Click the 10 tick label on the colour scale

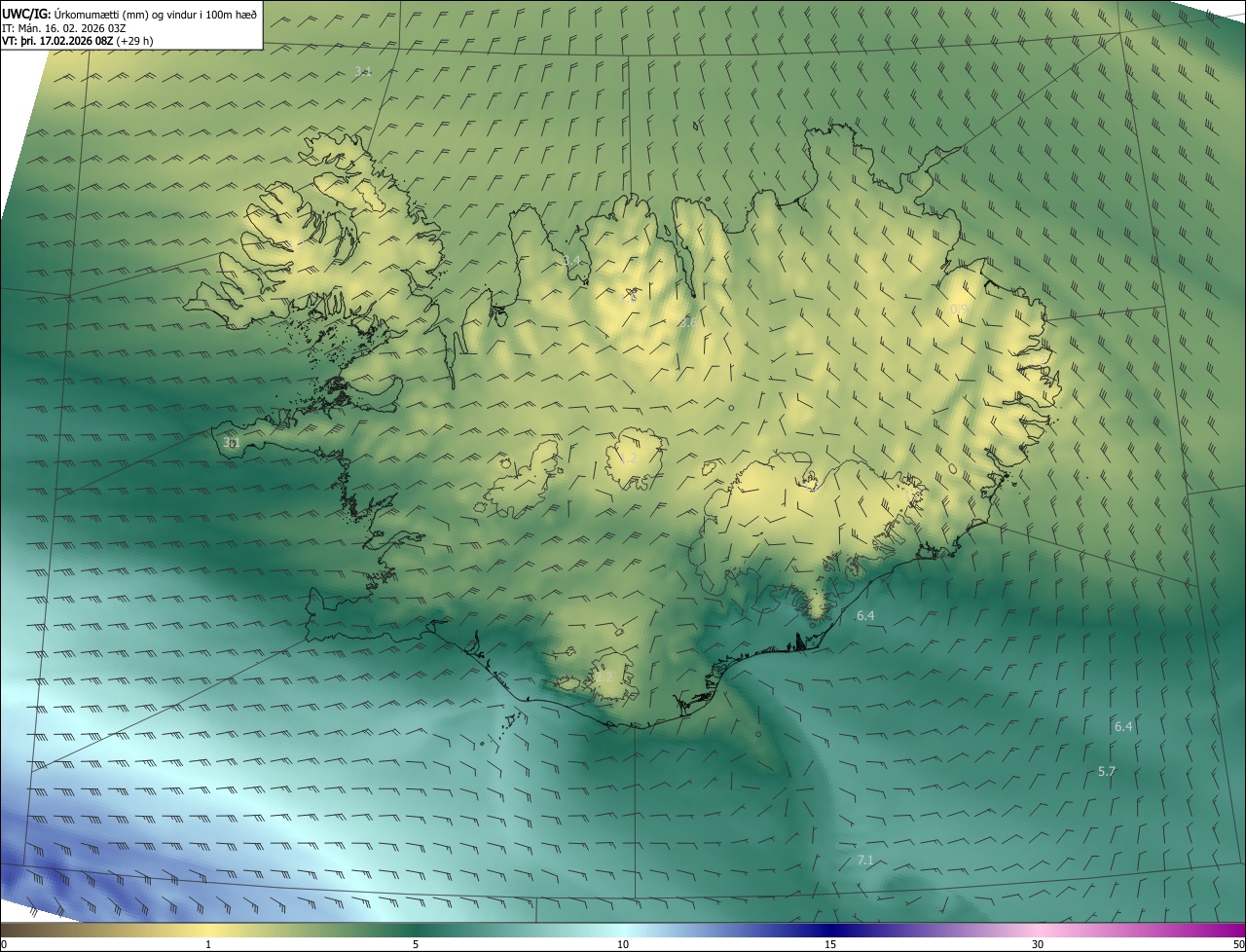(x=623, y=944)
